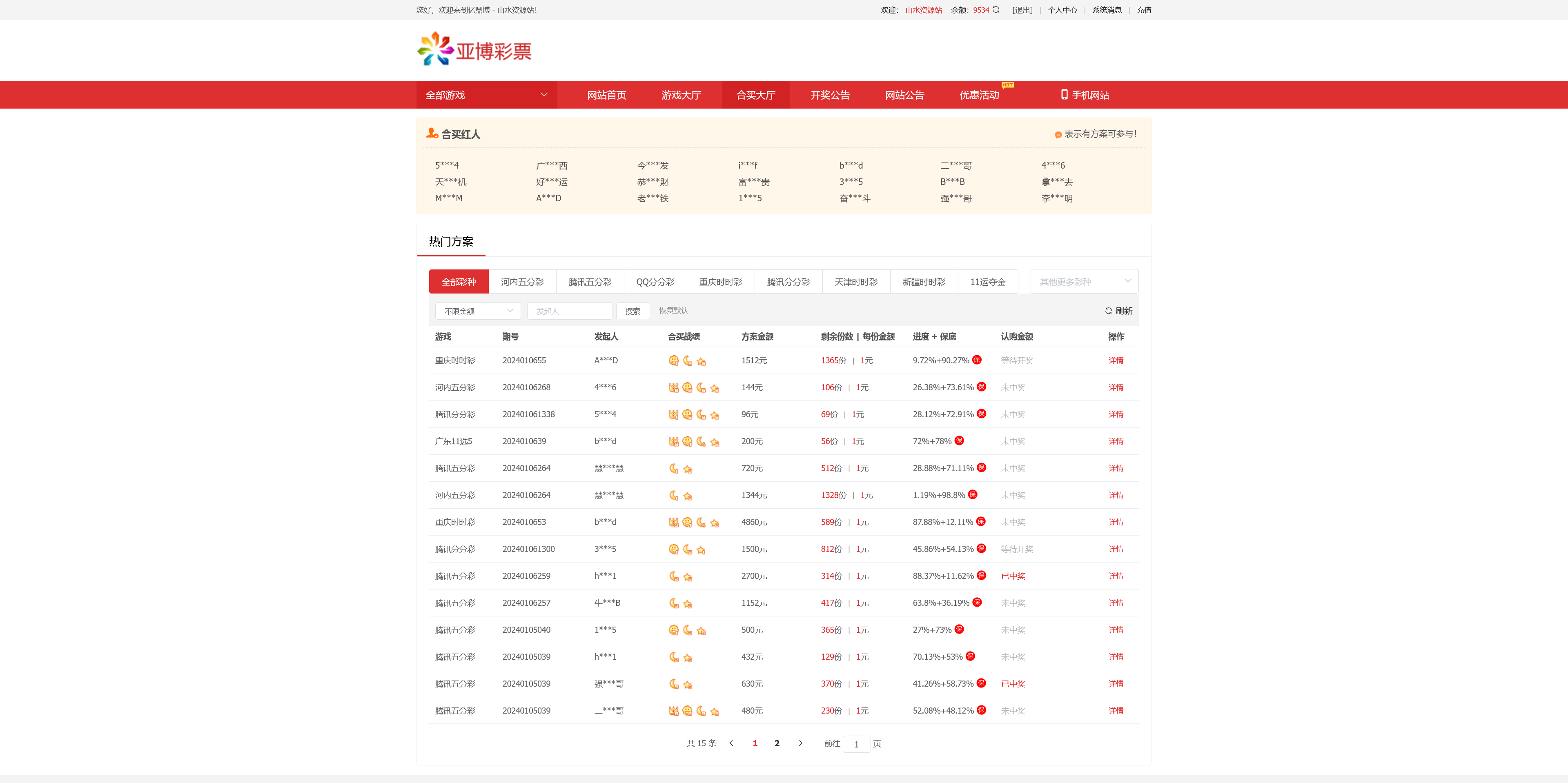This screenshot has width=1568, height=783.
Task: Open the 游戏大厅 nav item
Action: click(681, 95)
